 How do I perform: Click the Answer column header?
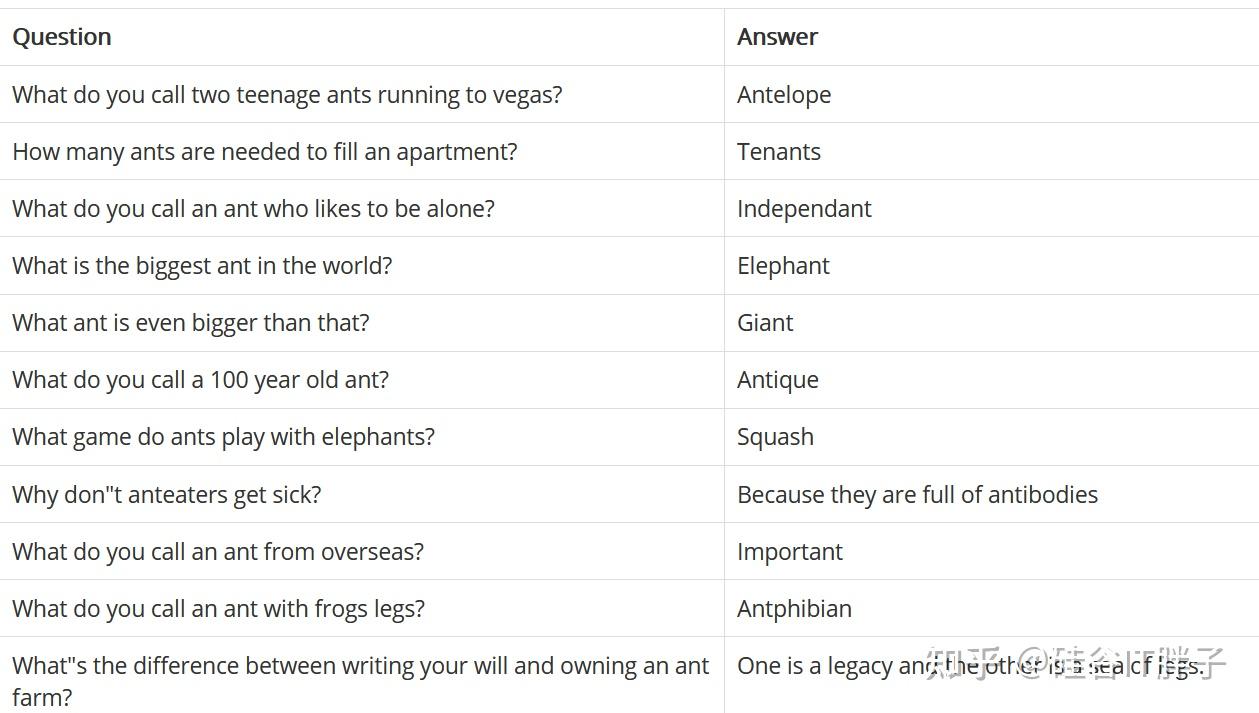pos(777,37)
